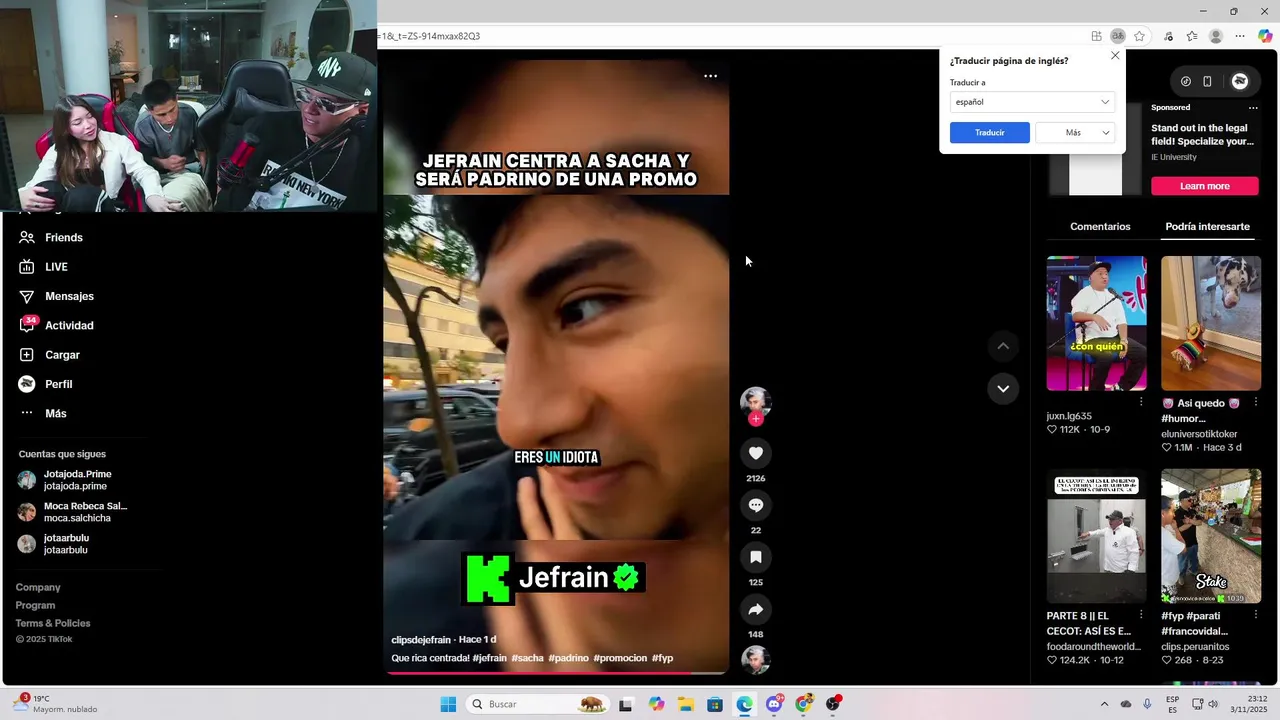The image size is (1280, 720).
Task: Open juxn.lg635 recommended video thumbnail
Action: coord(1097,323)
